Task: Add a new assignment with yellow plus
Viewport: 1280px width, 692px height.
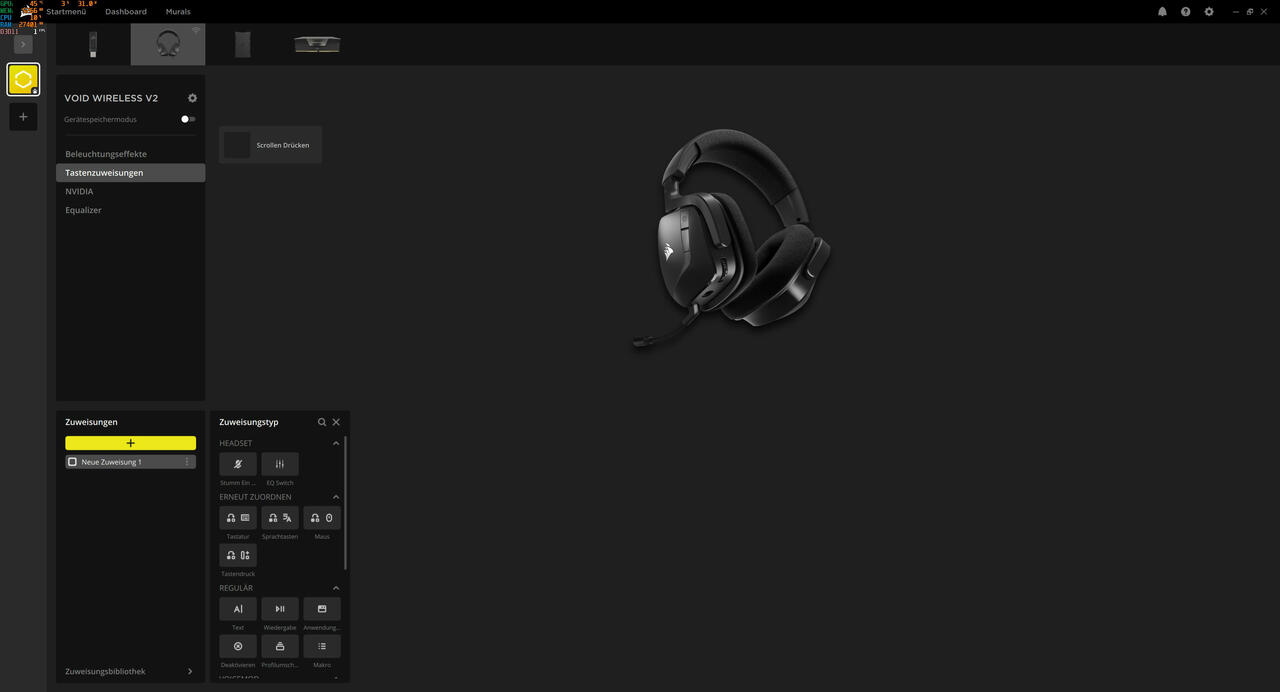Action: tap(130, 443)
